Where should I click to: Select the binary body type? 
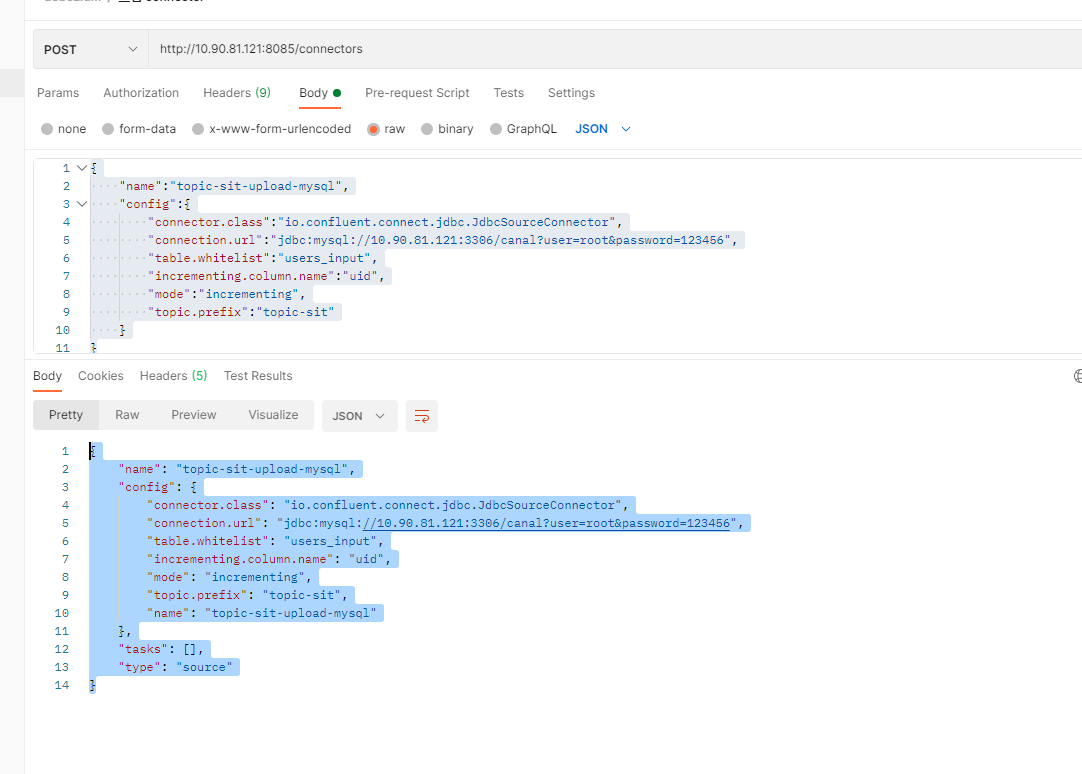coord(447,128)
